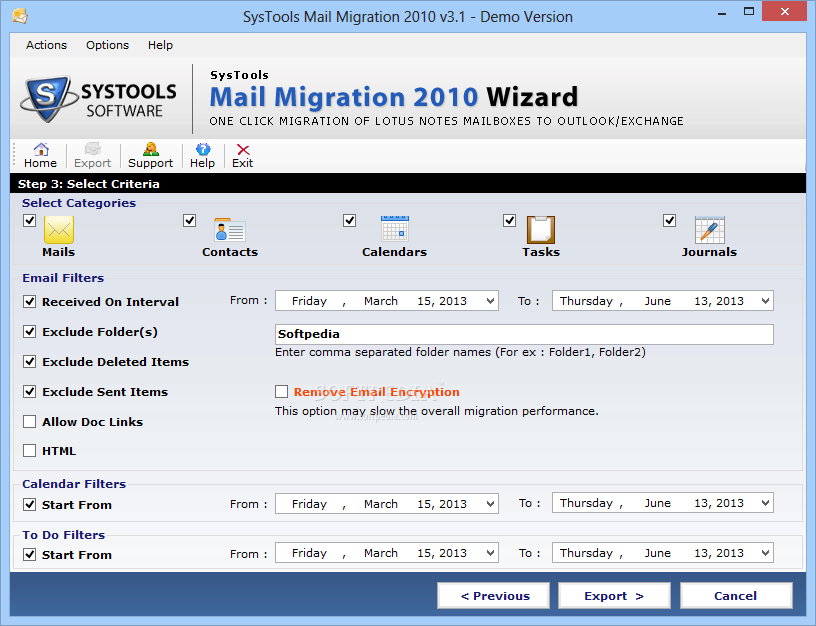
Task: Select March in To Do Filters From date
Action: 381,553
